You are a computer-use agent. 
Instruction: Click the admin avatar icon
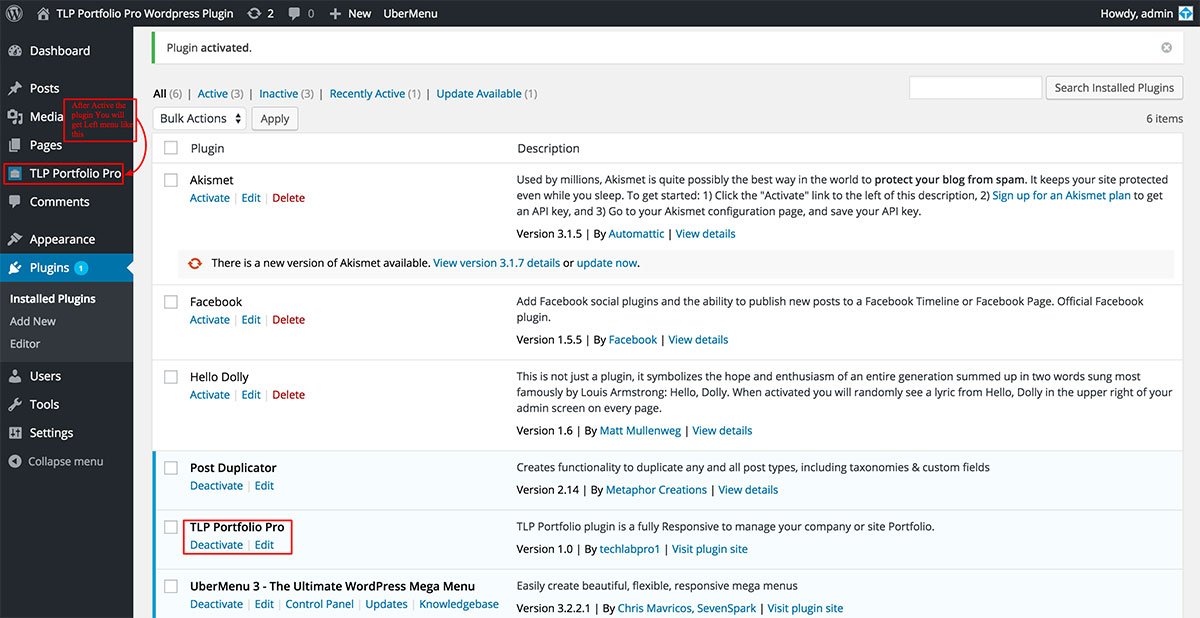click(1187, 13)
